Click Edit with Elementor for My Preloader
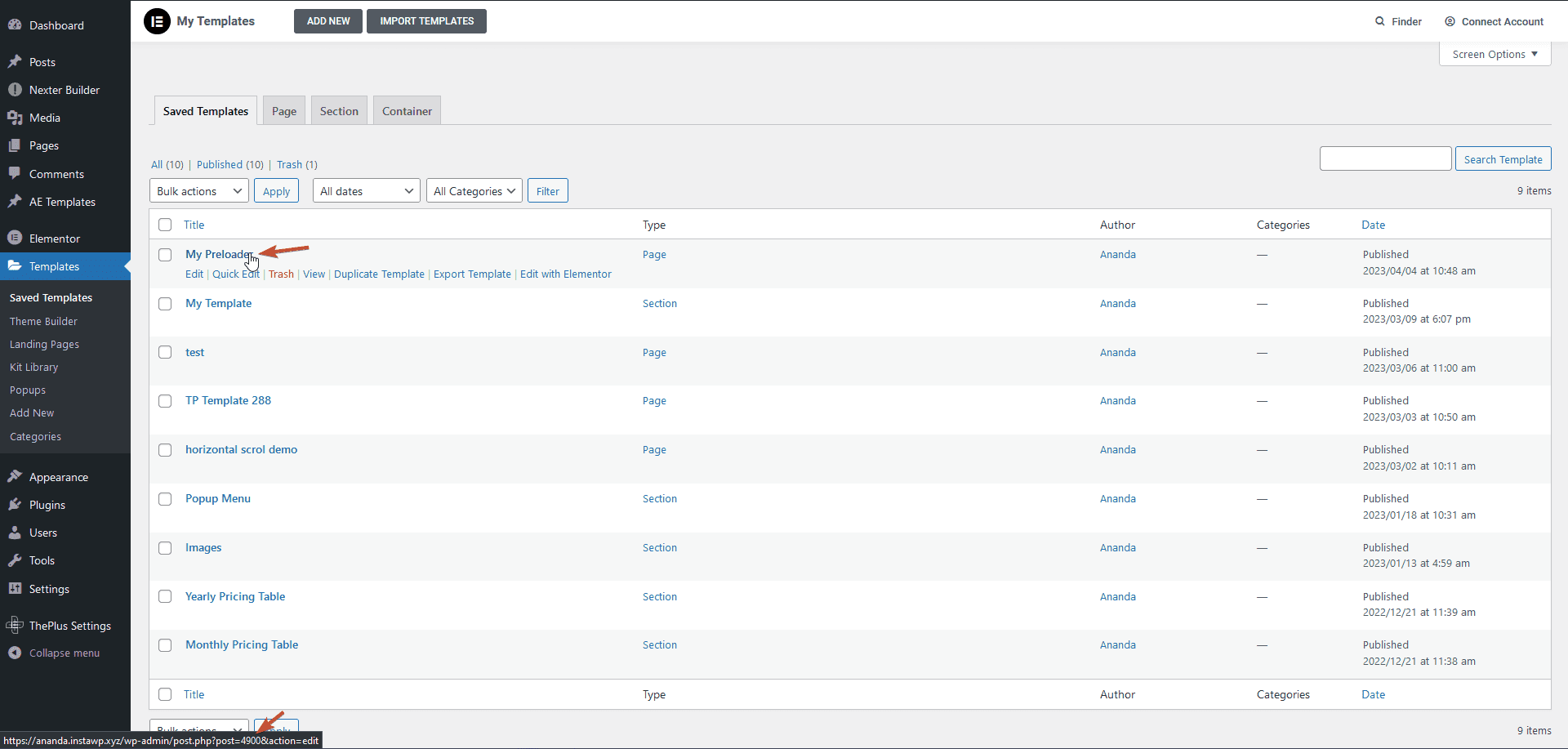 565,274
